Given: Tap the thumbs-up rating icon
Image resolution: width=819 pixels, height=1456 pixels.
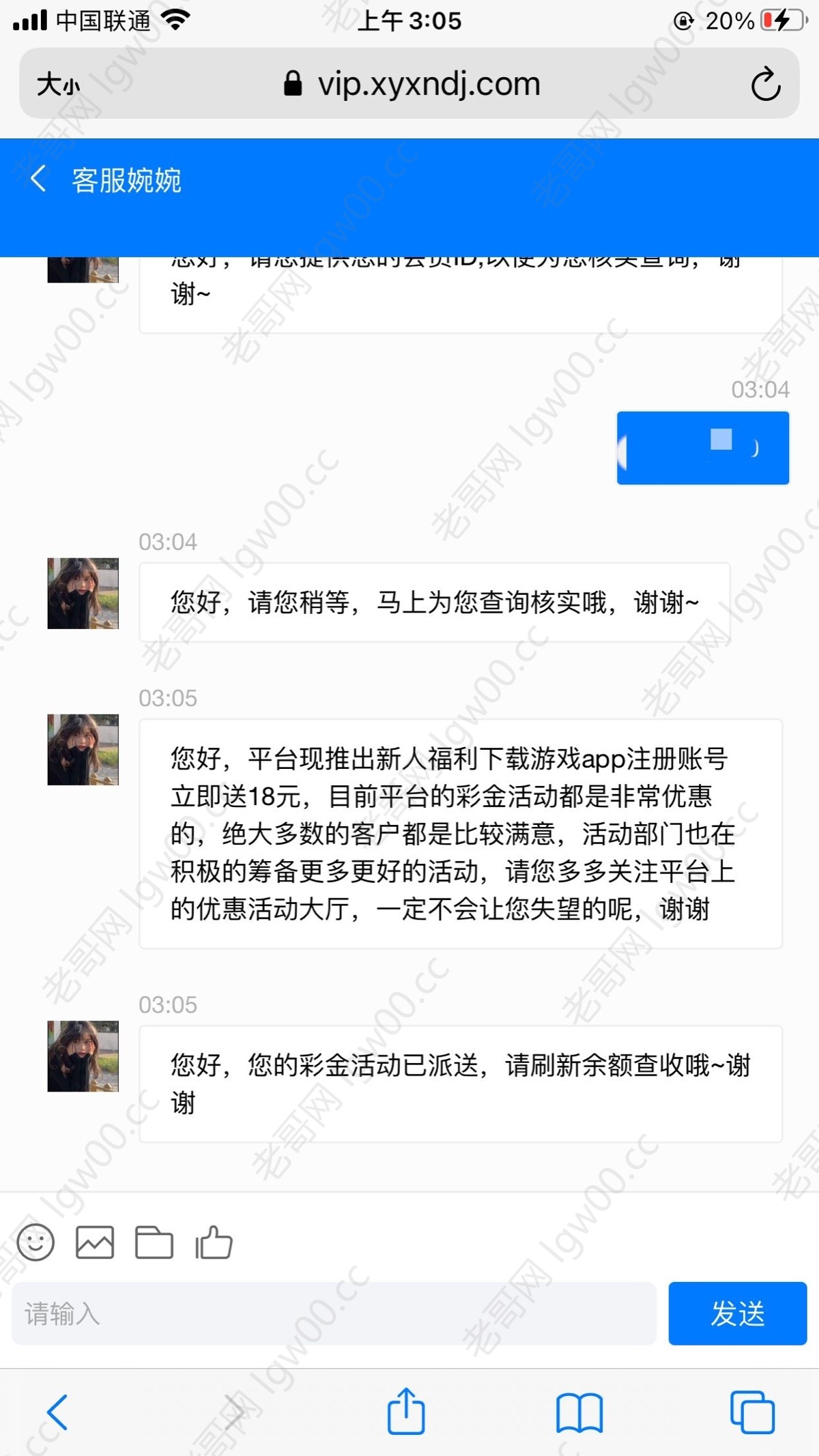Looking at the screenshot, I should coord(214,1242).
